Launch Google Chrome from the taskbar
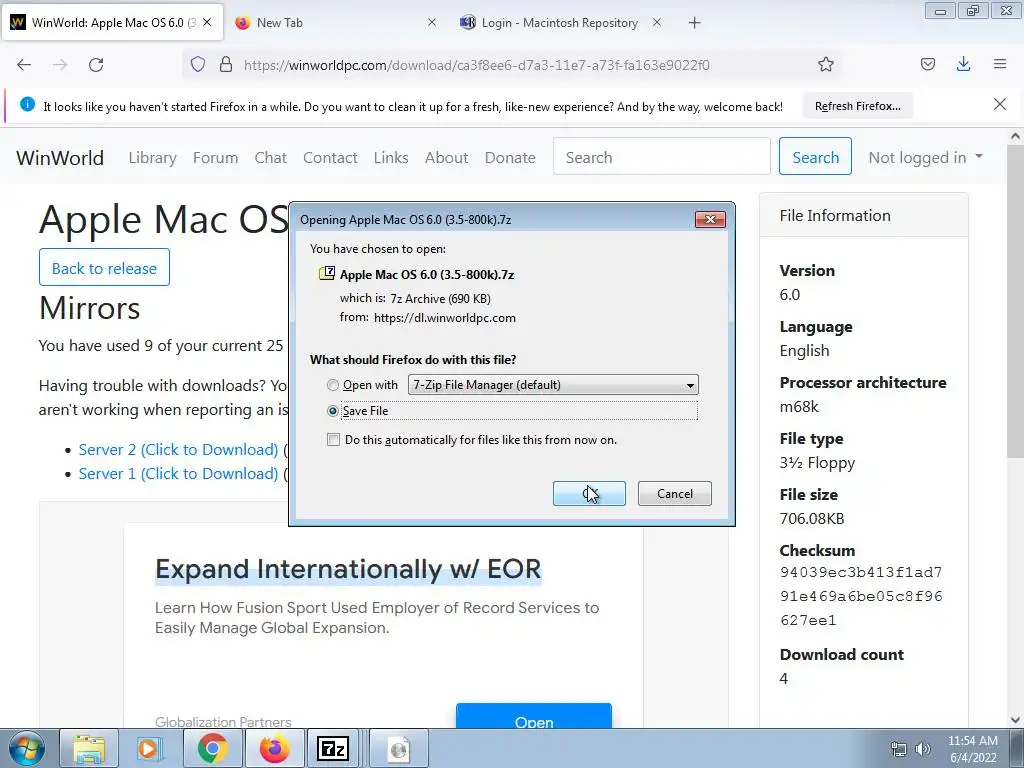The width and height of the screenshot is (1024, 768). 212,748
